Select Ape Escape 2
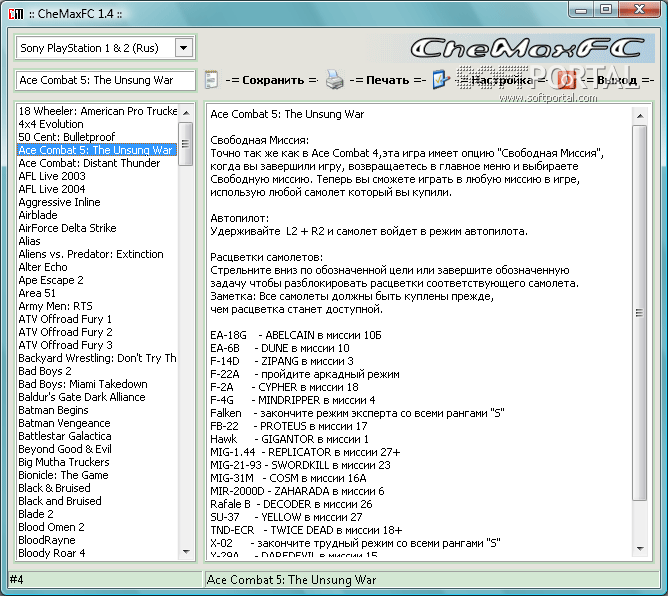The height and width of the screenshot is (596, 668). pos(97,280)
